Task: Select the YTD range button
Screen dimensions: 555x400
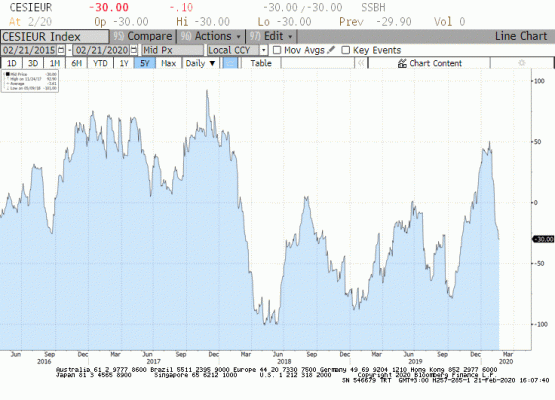Action: [100, 63]
